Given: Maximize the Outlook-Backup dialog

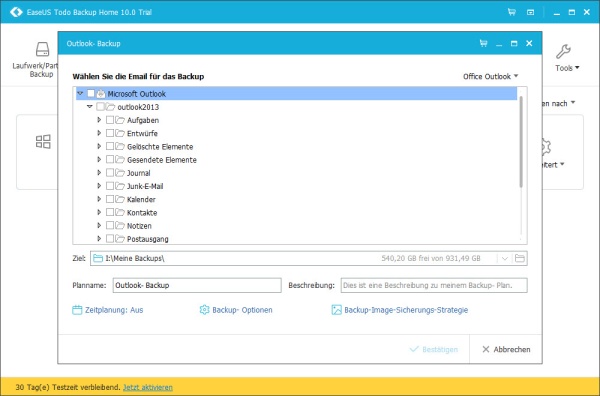Looking at the screenshot, I should pyautogui.click(x=514, y=43).
